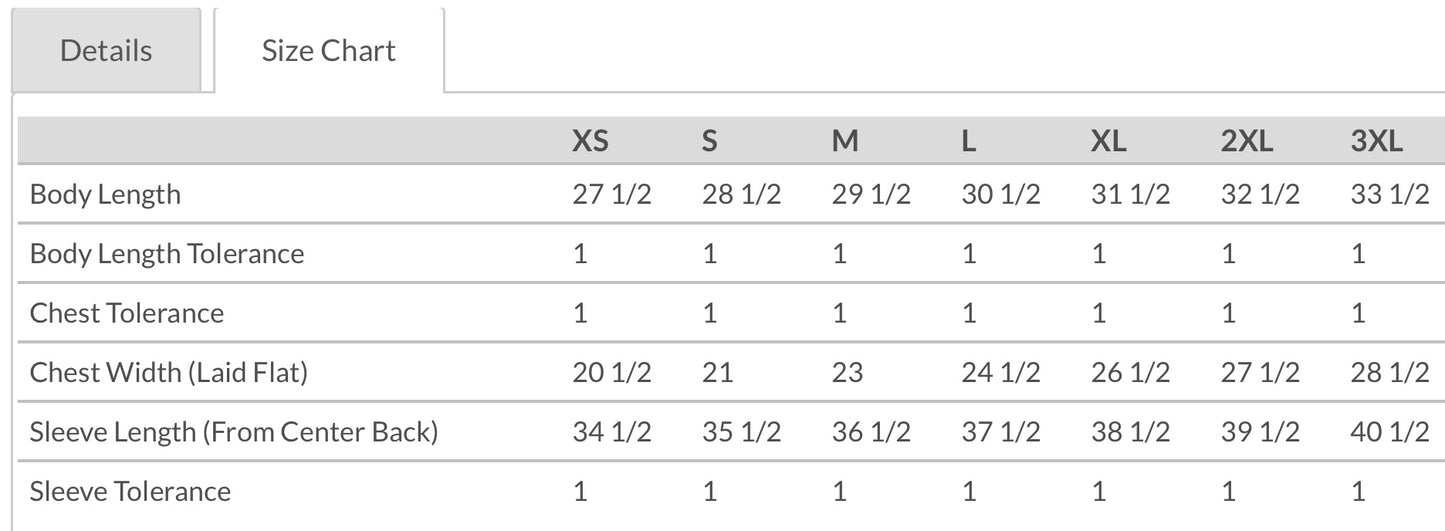
Task: Click XS body length value 27 1/2
Action: tap(611, 194)
